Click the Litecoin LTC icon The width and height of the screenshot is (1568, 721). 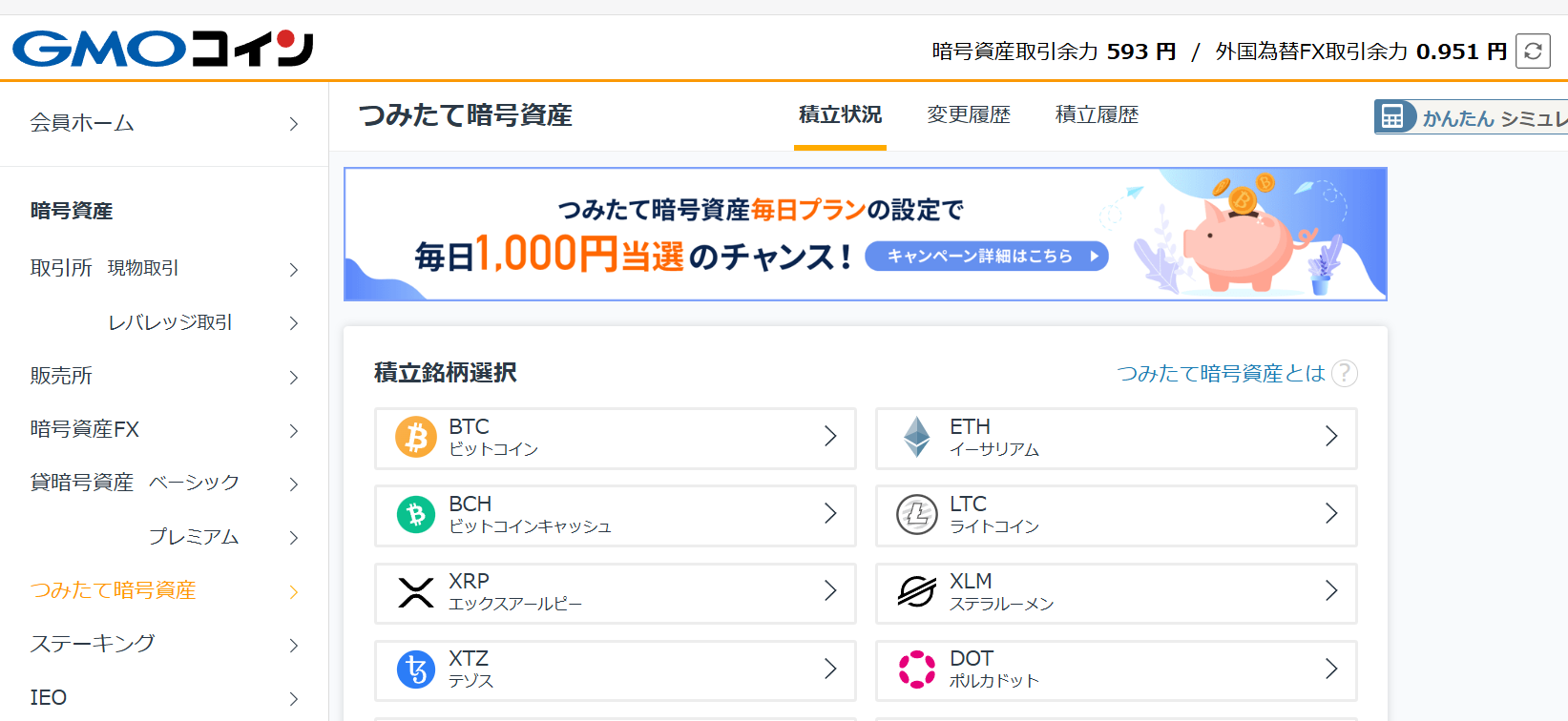click(x=917, y=515)
